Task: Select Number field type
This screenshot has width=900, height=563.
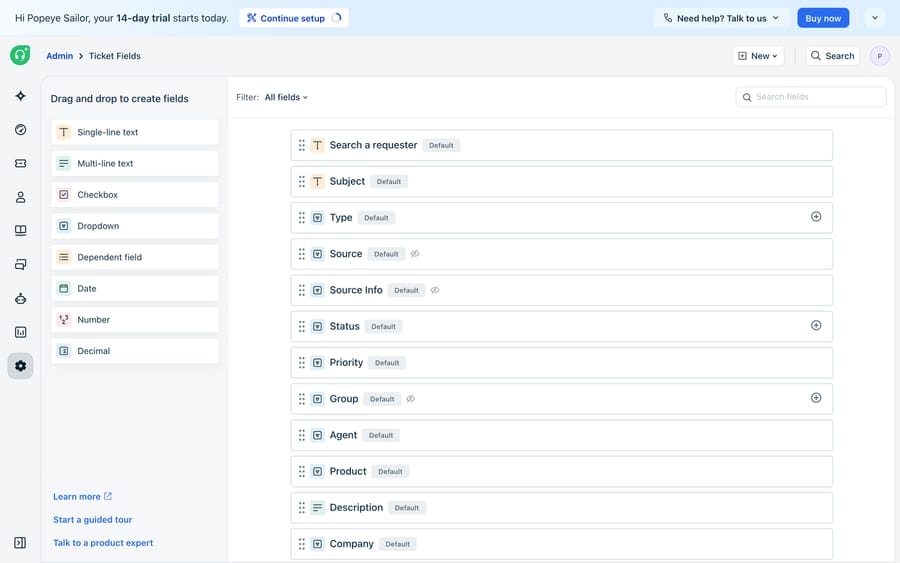Action: pyautogui.click(x=135, y=320)
